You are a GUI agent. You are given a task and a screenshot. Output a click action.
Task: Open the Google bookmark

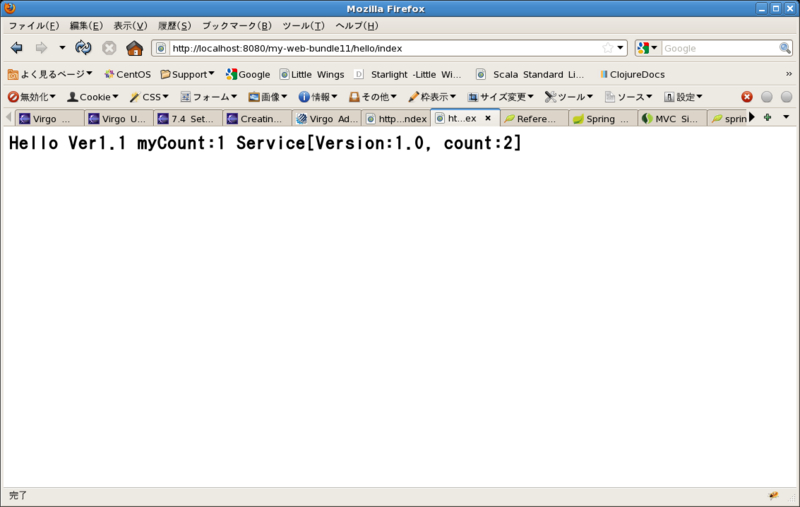pos(248,74)
